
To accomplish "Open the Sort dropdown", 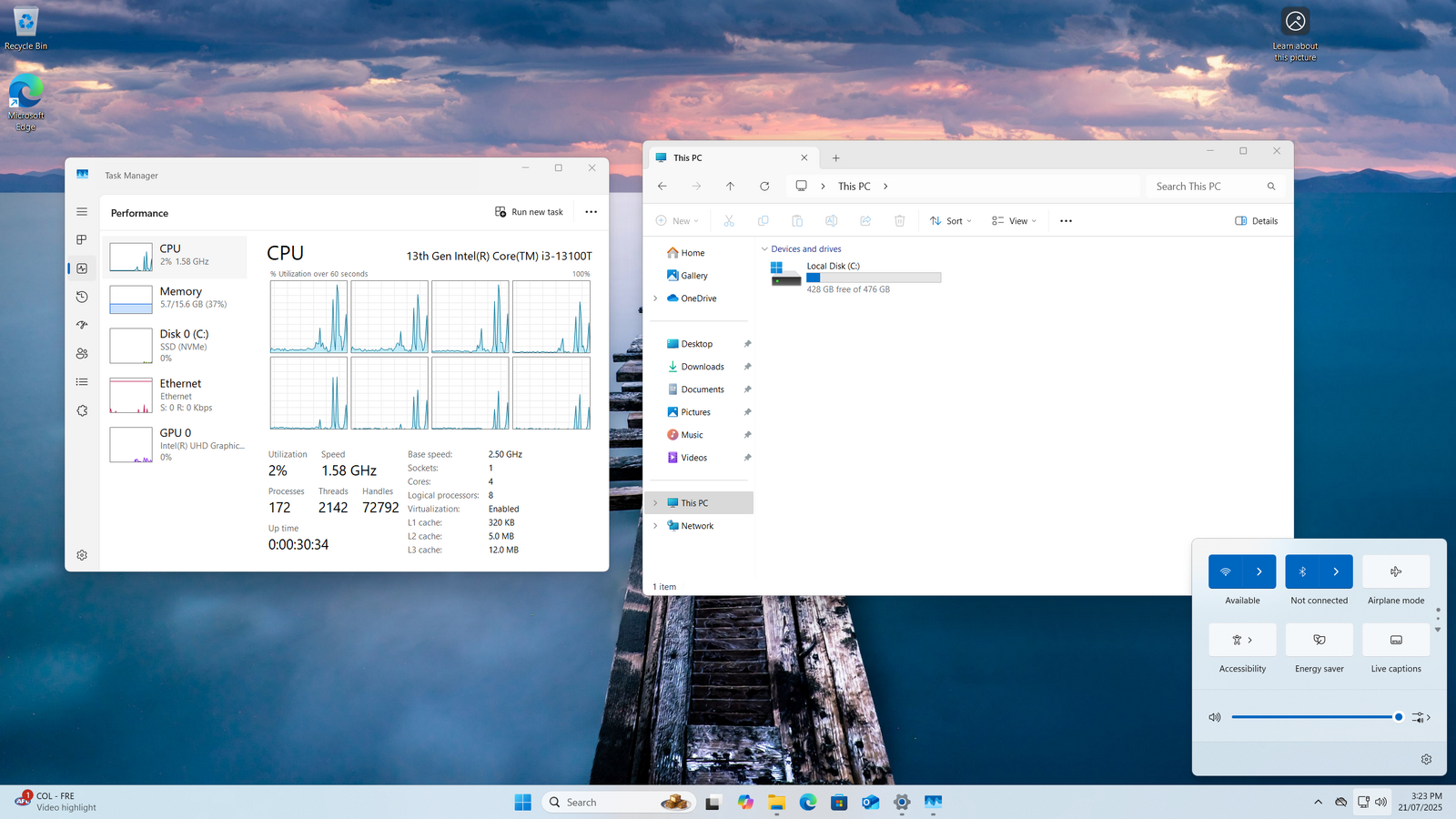I will tap(951, 221).
